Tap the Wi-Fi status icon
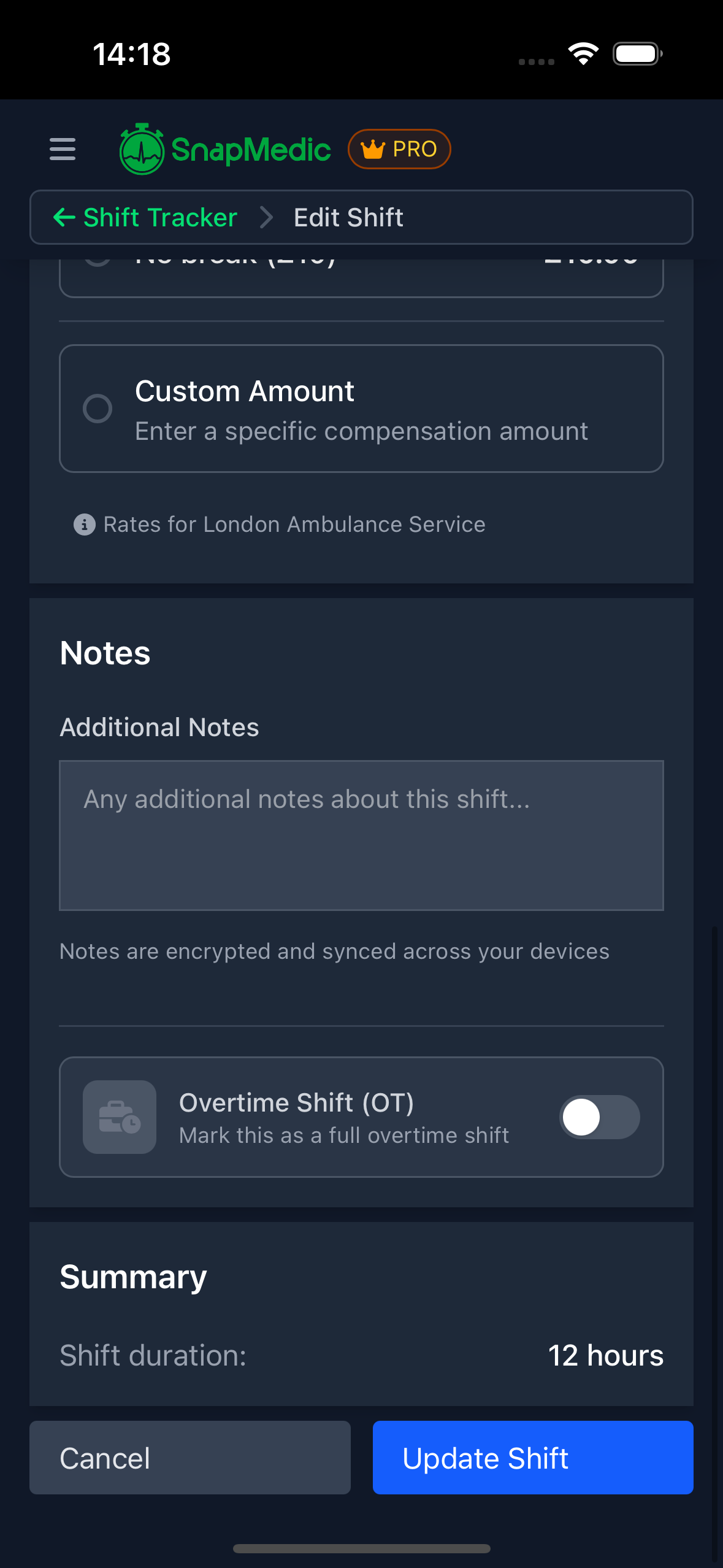 point(583,53)
